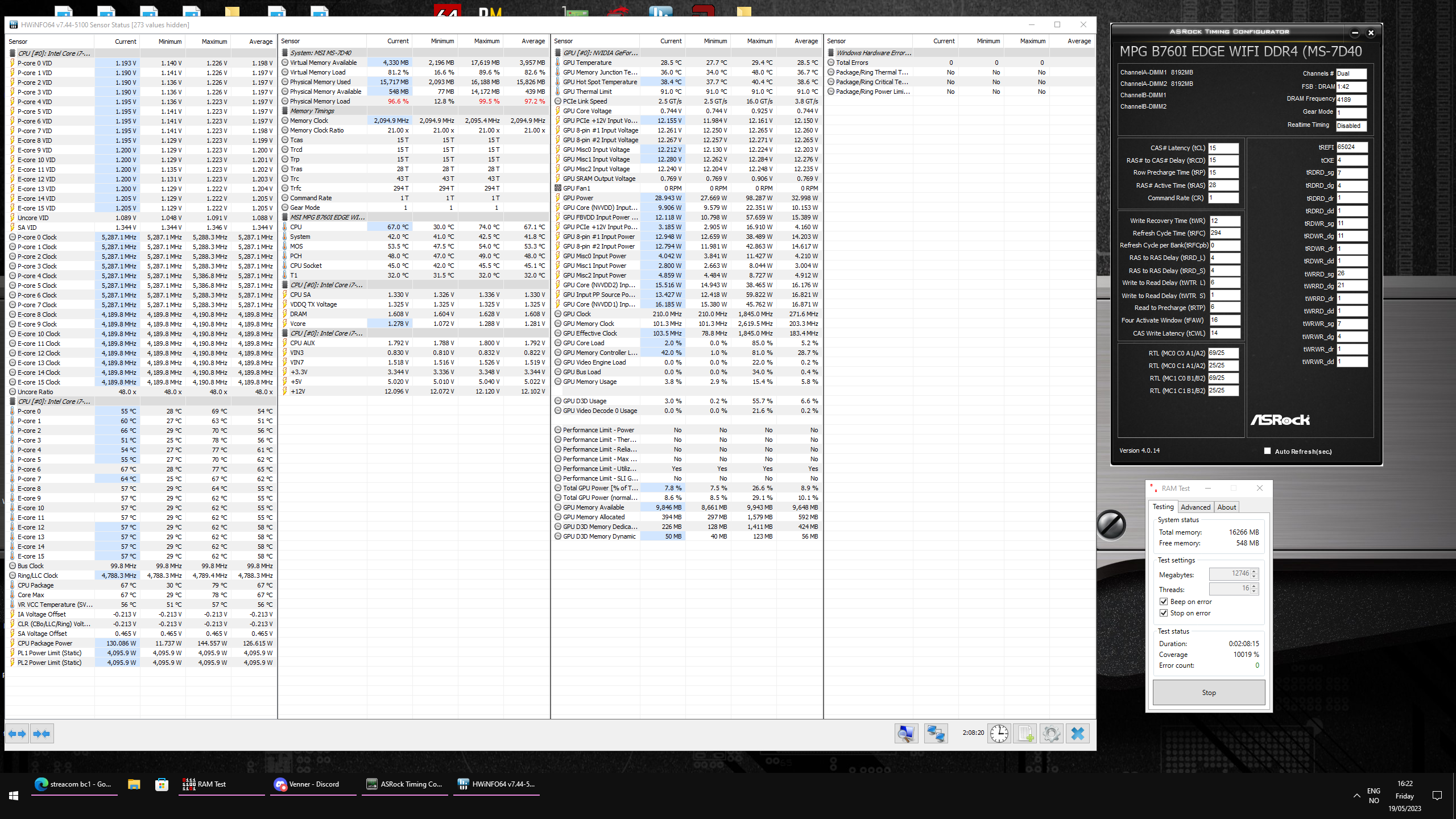This screenshot has width=1456, height=819.
Task: Click the Refresh Cycle Time (tRFC) field
Action: coord(1225,233)
